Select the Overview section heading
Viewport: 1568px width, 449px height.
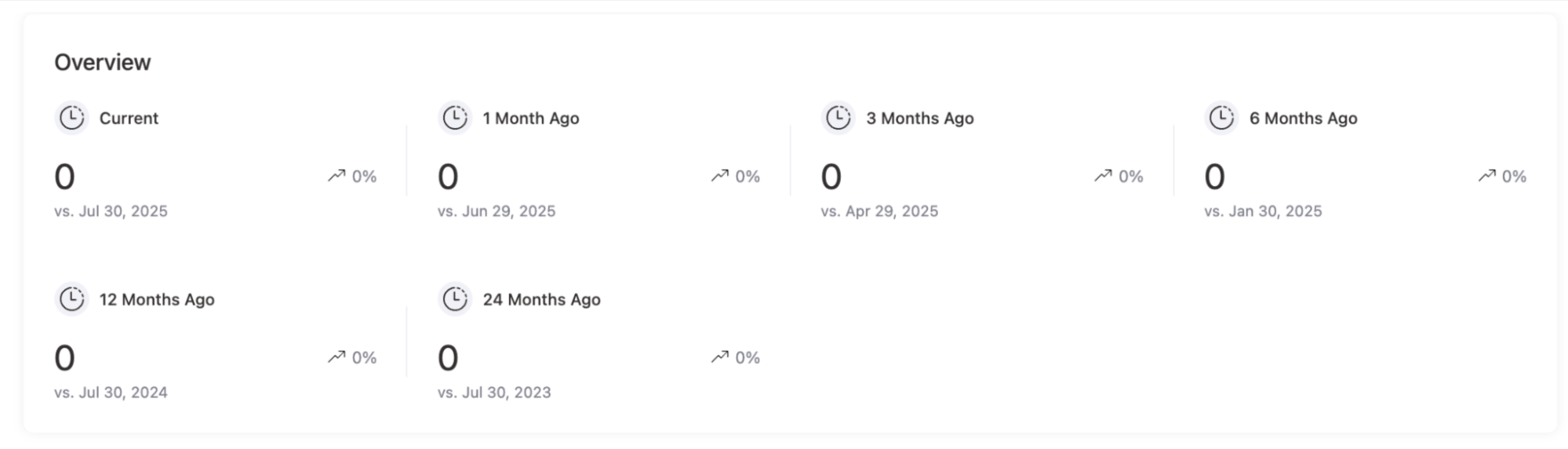(103, 63)
